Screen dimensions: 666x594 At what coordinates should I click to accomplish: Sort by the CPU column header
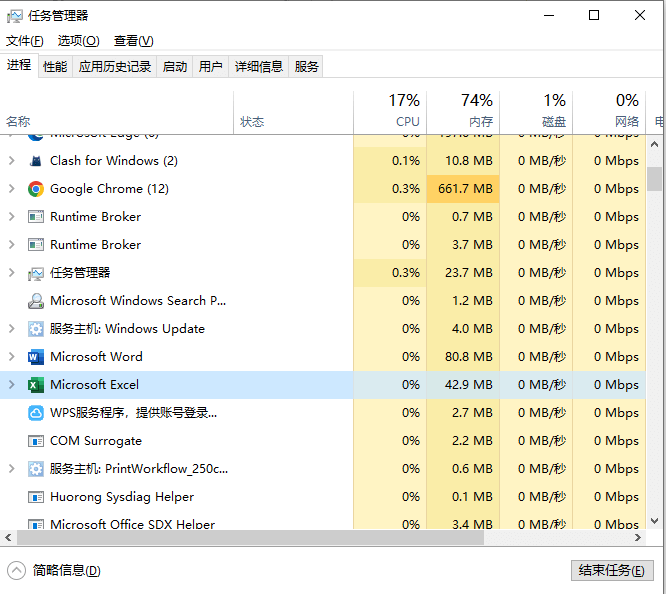click(x=390, y=112)
